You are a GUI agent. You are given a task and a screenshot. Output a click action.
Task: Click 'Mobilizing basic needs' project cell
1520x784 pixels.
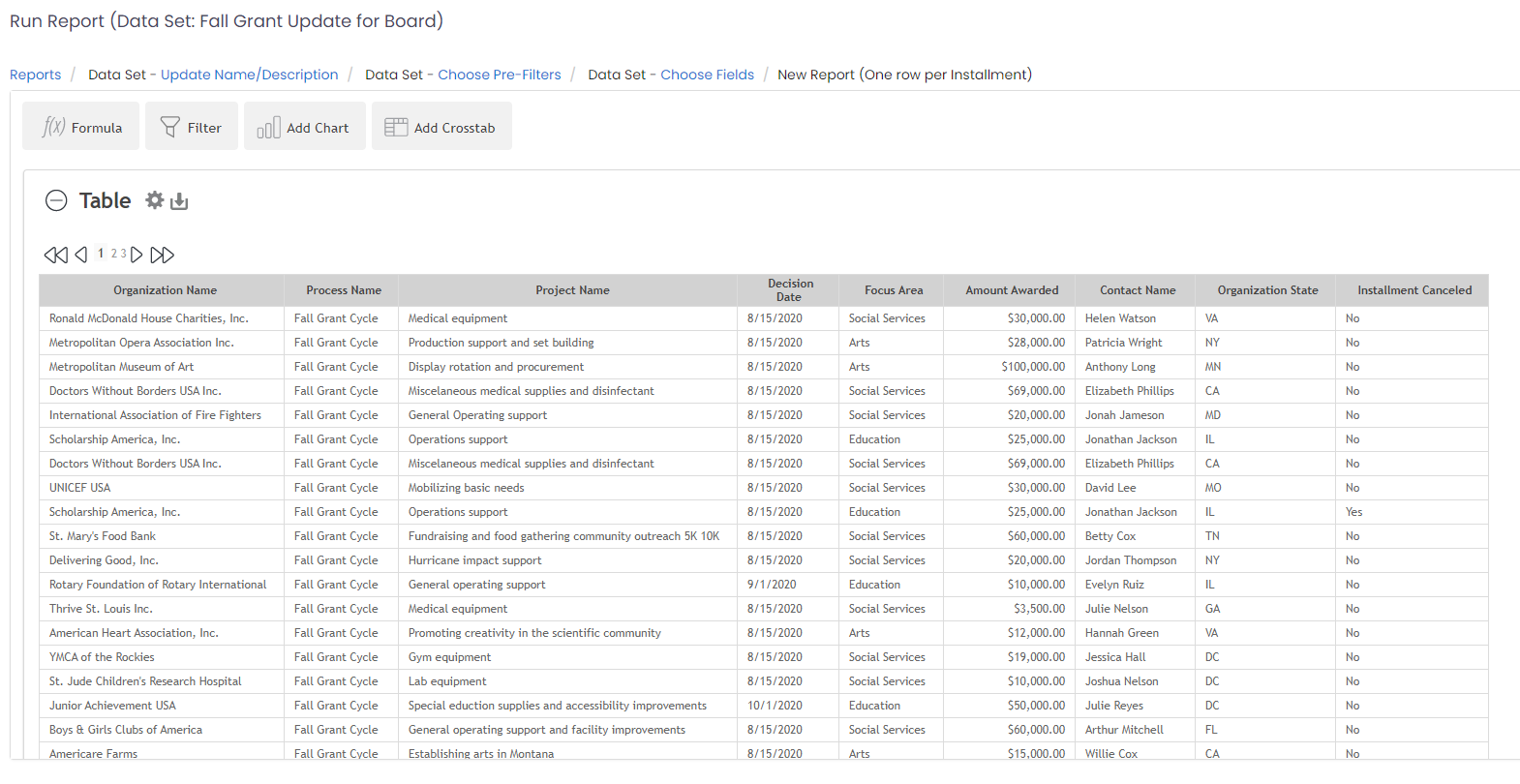(568, 488)
